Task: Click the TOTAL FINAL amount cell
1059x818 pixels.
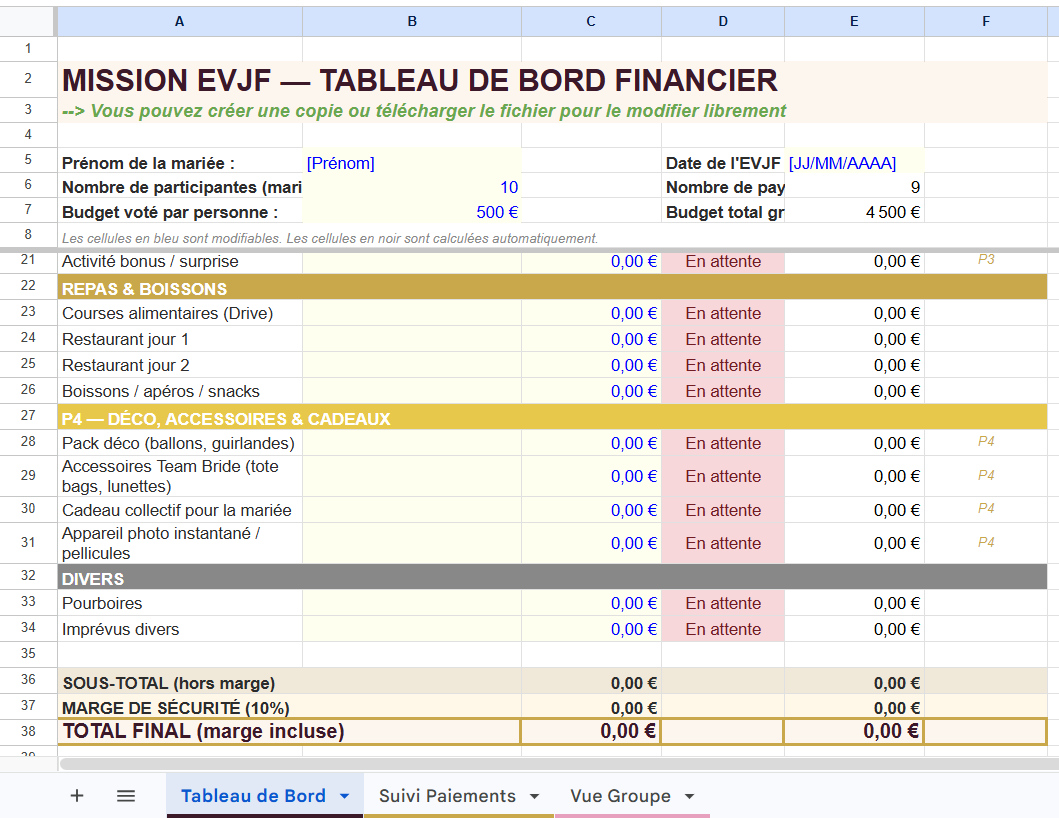Action: [x=591, y=731]
